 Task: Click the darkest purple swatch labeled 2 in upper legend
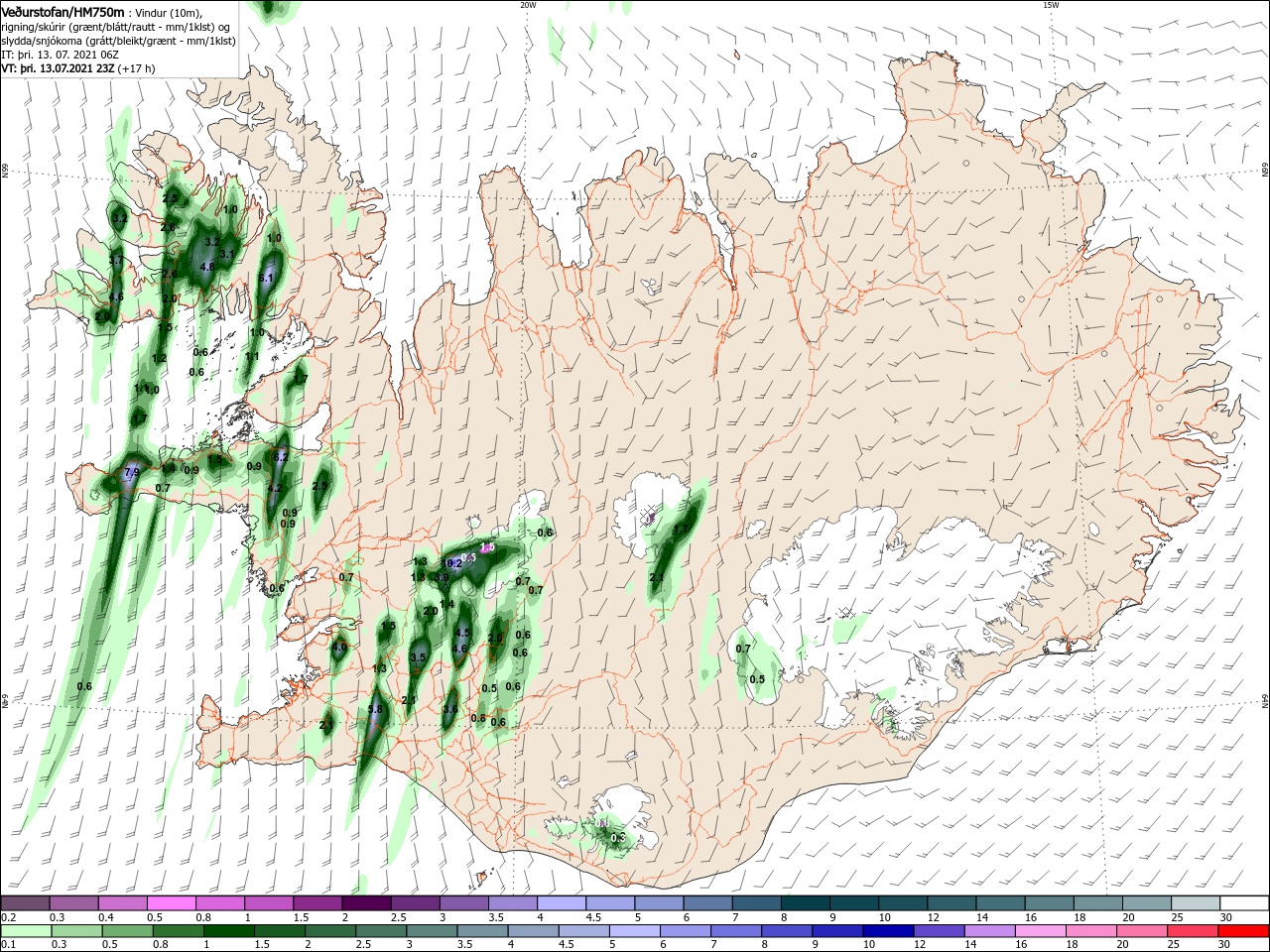pyautogui.click(x=365, y=902)
